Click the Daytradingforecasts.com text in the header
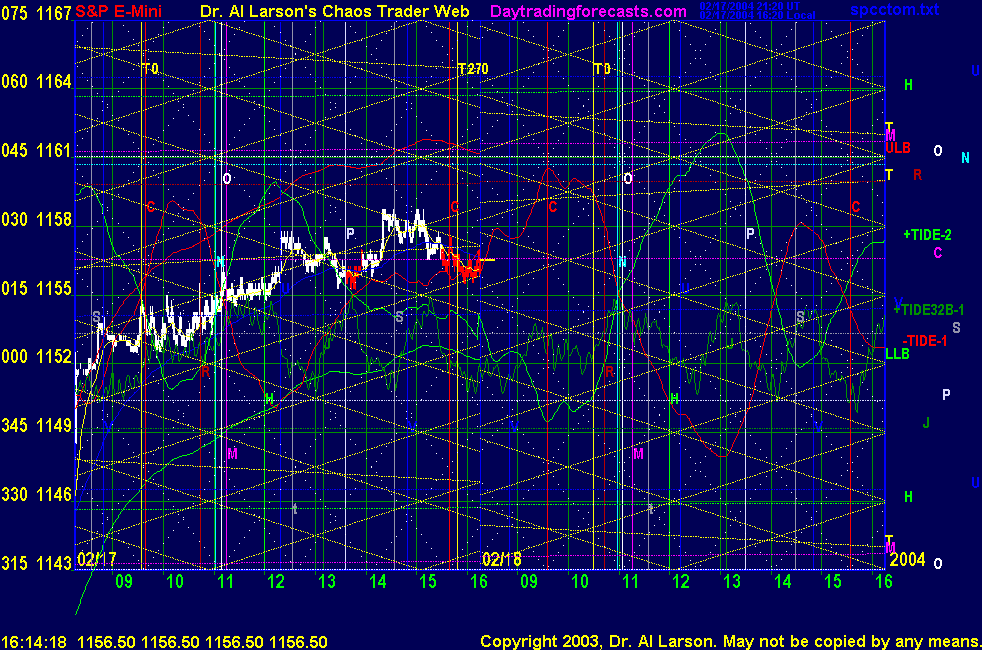The width and height of the screenshot is (982, 650). pyautogui.click(x=588, y=11)
